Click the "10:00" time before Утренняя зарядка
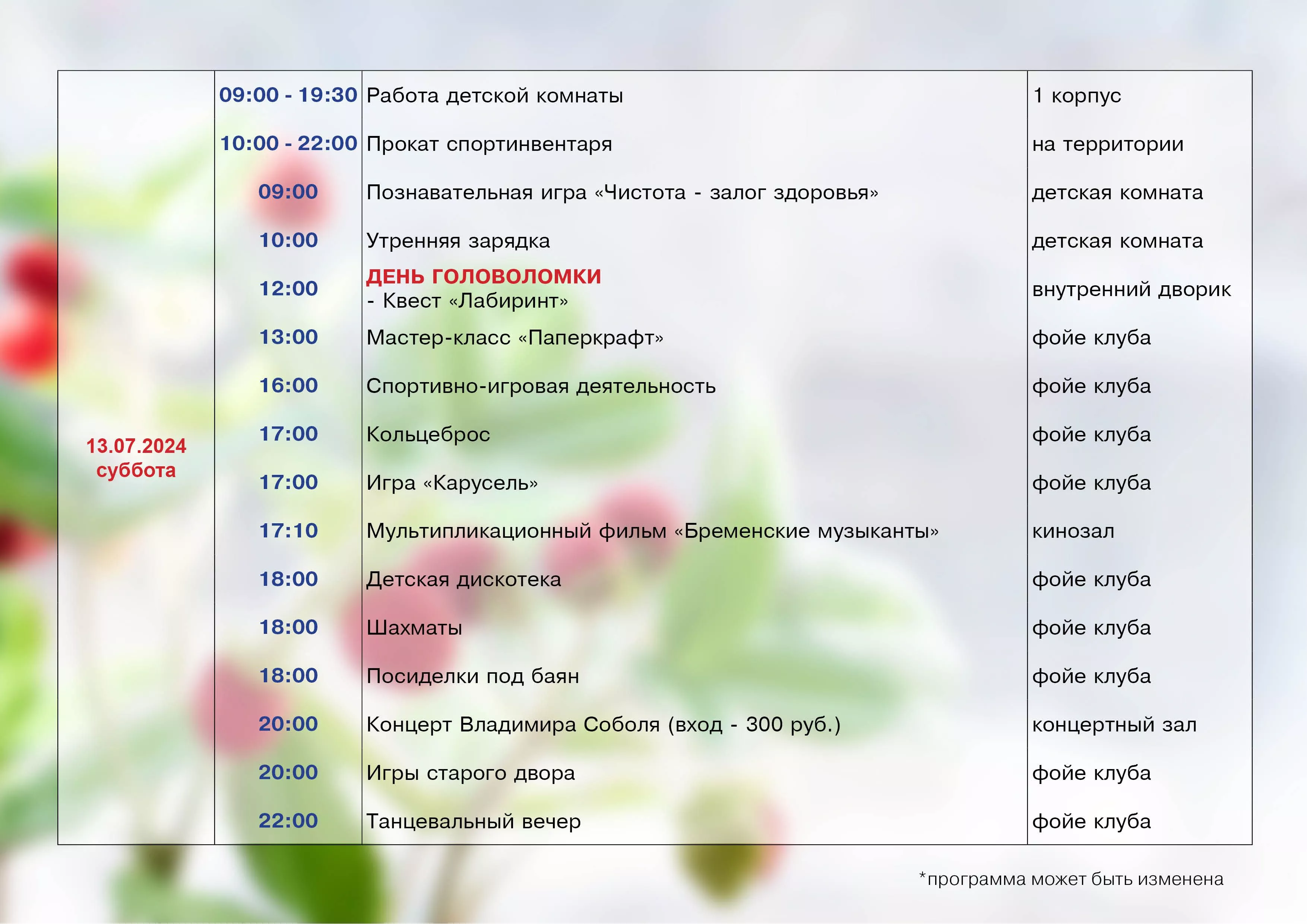The width and height of the screenshot is (1307, 924). click(x=288, y=240)
